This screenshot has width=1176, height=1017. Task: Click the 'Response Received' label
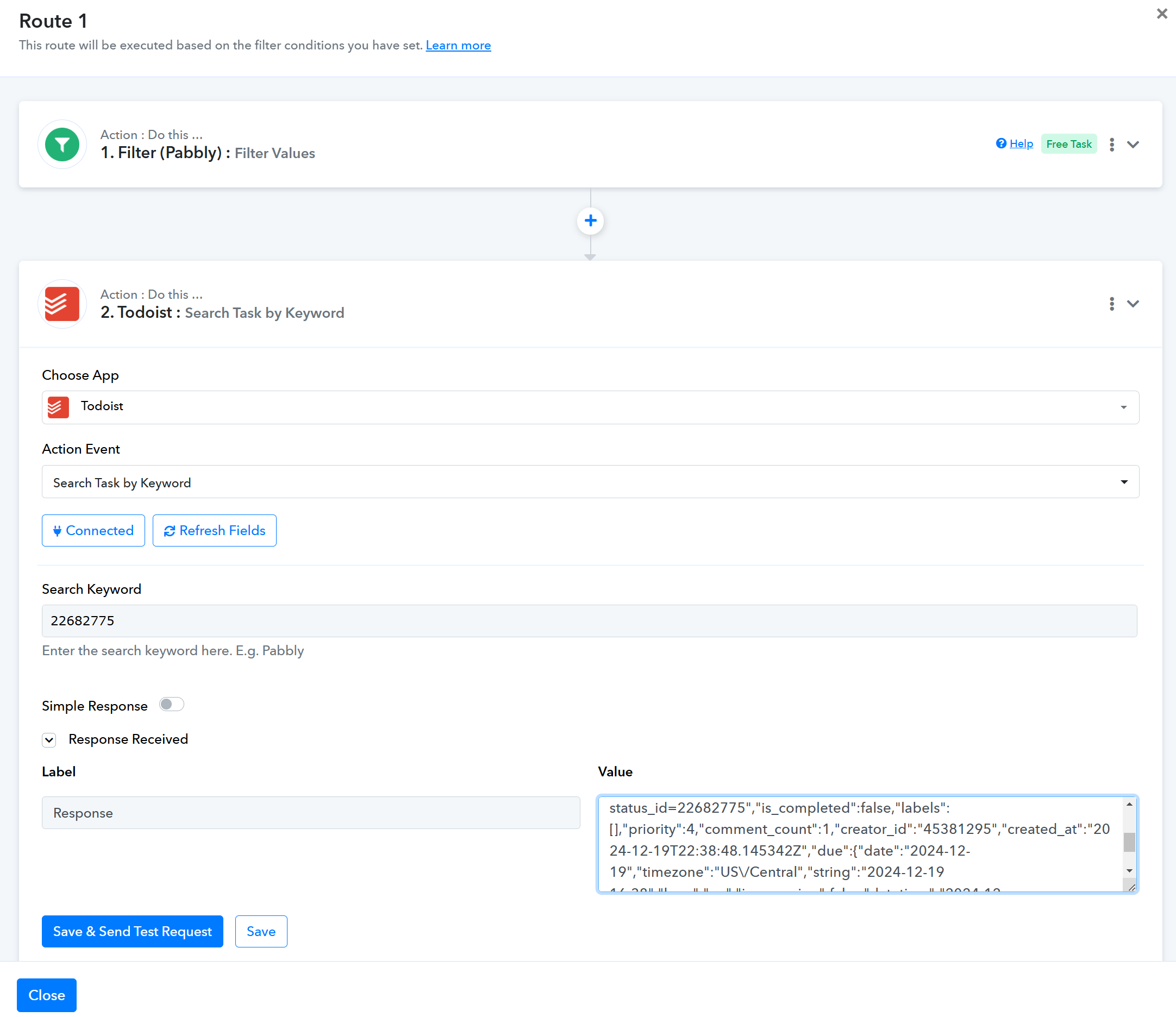(x=128, y=739)
